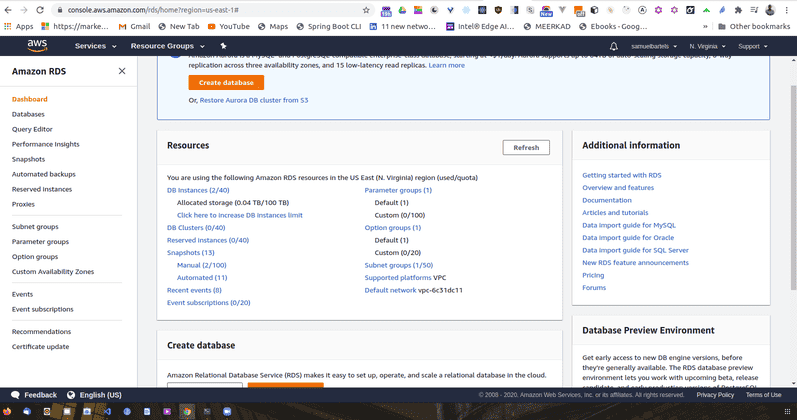
Task: Open the DB Instances (2/40) link
Action: (198, 190)
